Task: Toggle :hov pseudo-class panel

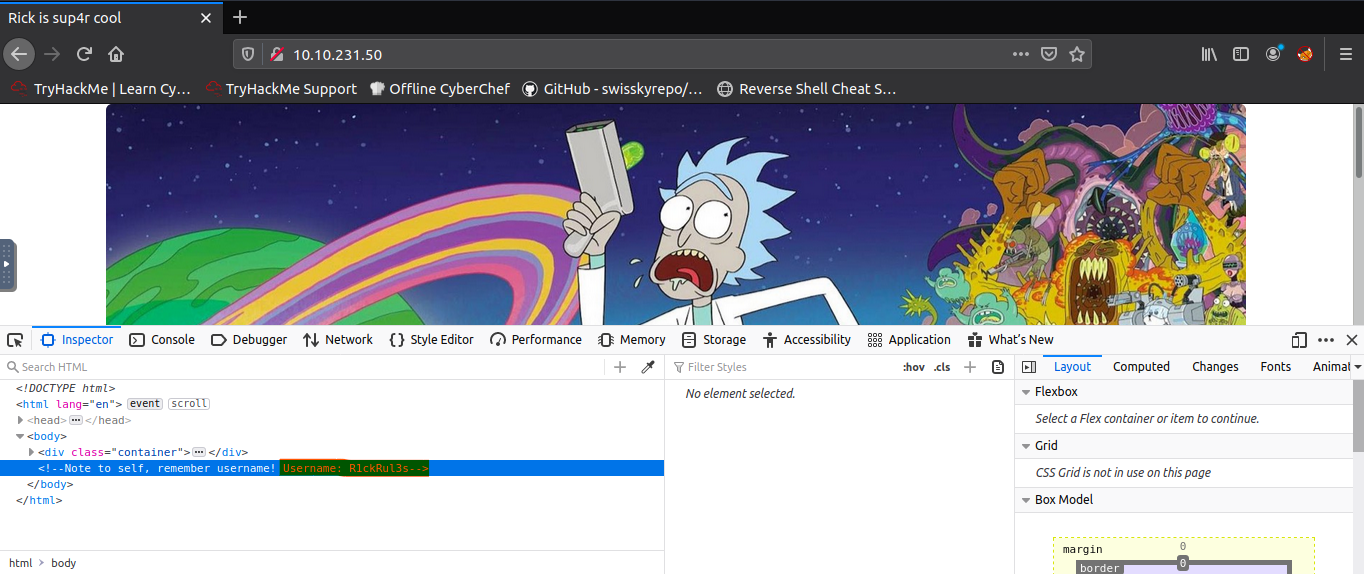Action: (x=913, y=367)
